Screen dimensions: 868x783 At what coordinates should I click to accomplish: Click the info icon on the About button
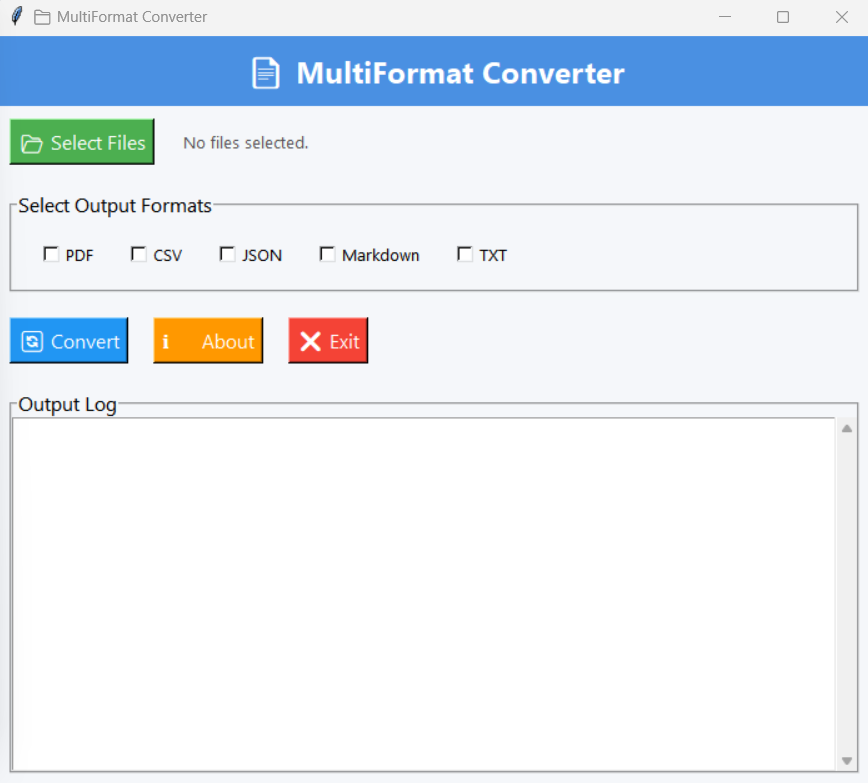point(167,340)
